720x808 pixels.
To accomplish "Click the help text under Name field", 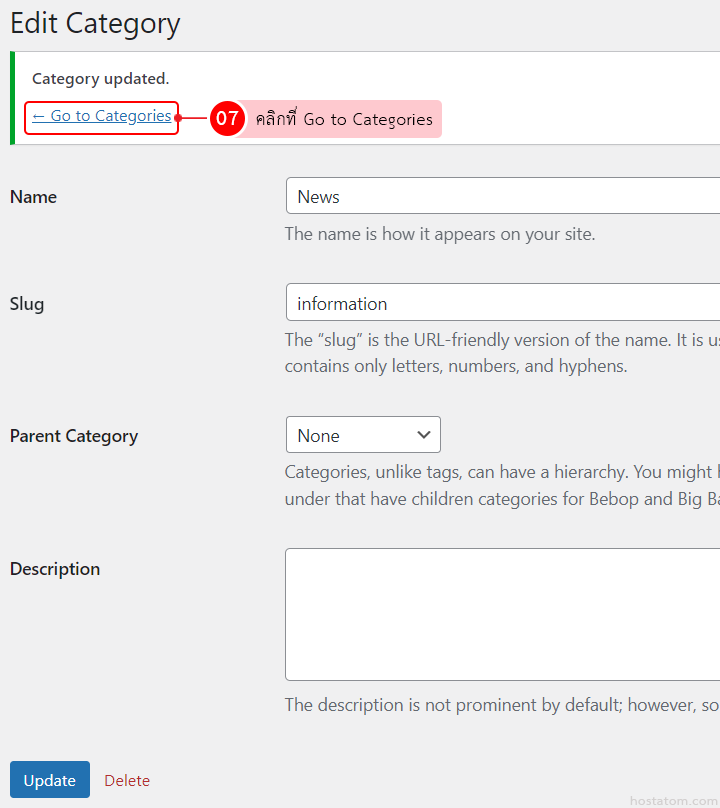I will coord(439,235).
